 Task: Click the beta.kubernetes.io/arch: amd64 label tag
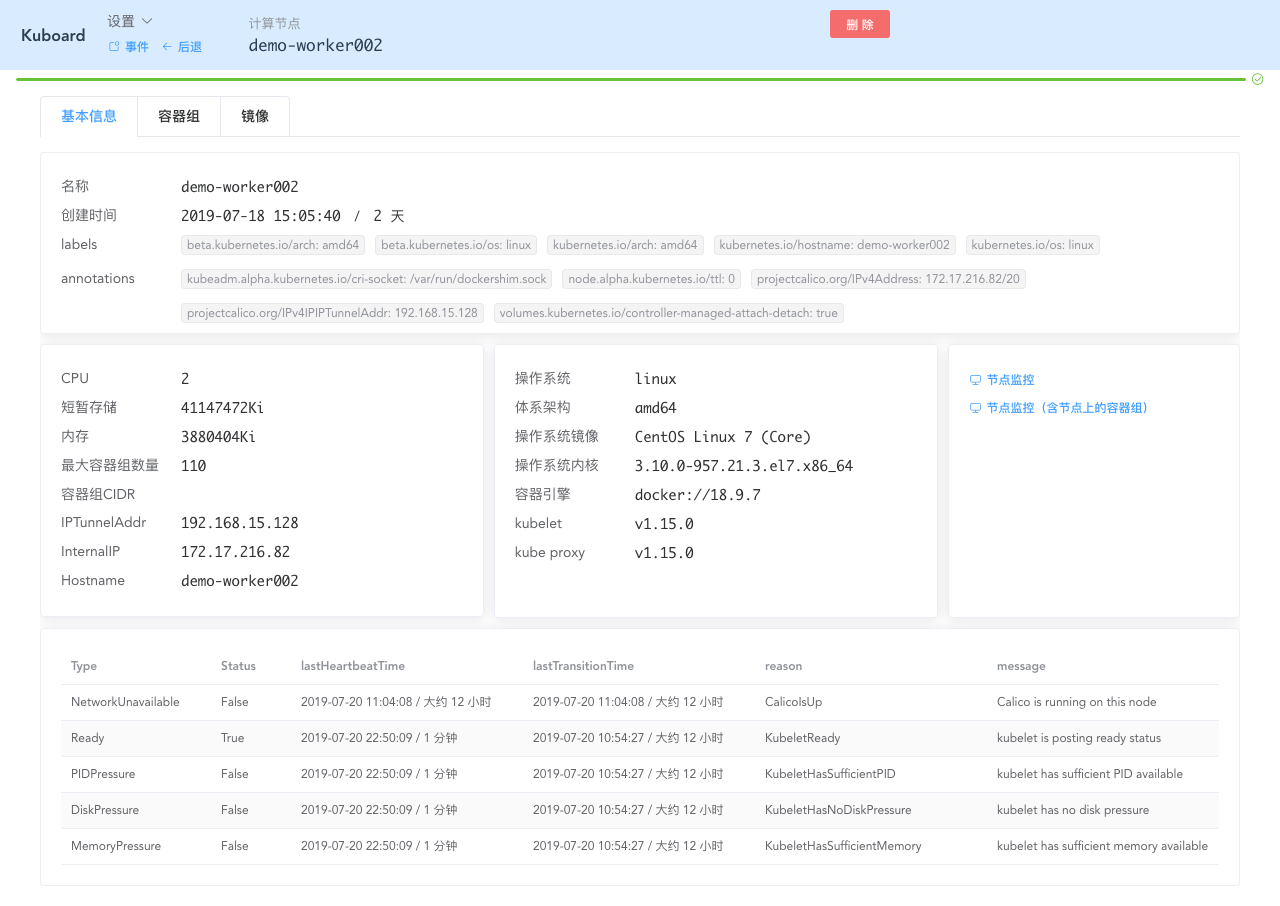tap(273, 245)
